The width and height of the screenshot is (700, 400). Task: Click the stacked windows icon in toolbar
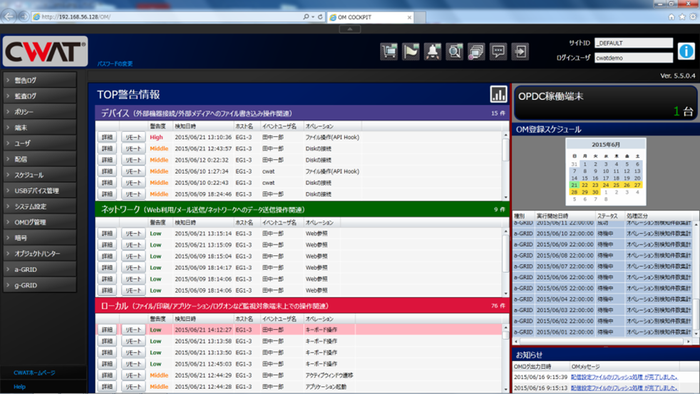[x=477, y=51]
